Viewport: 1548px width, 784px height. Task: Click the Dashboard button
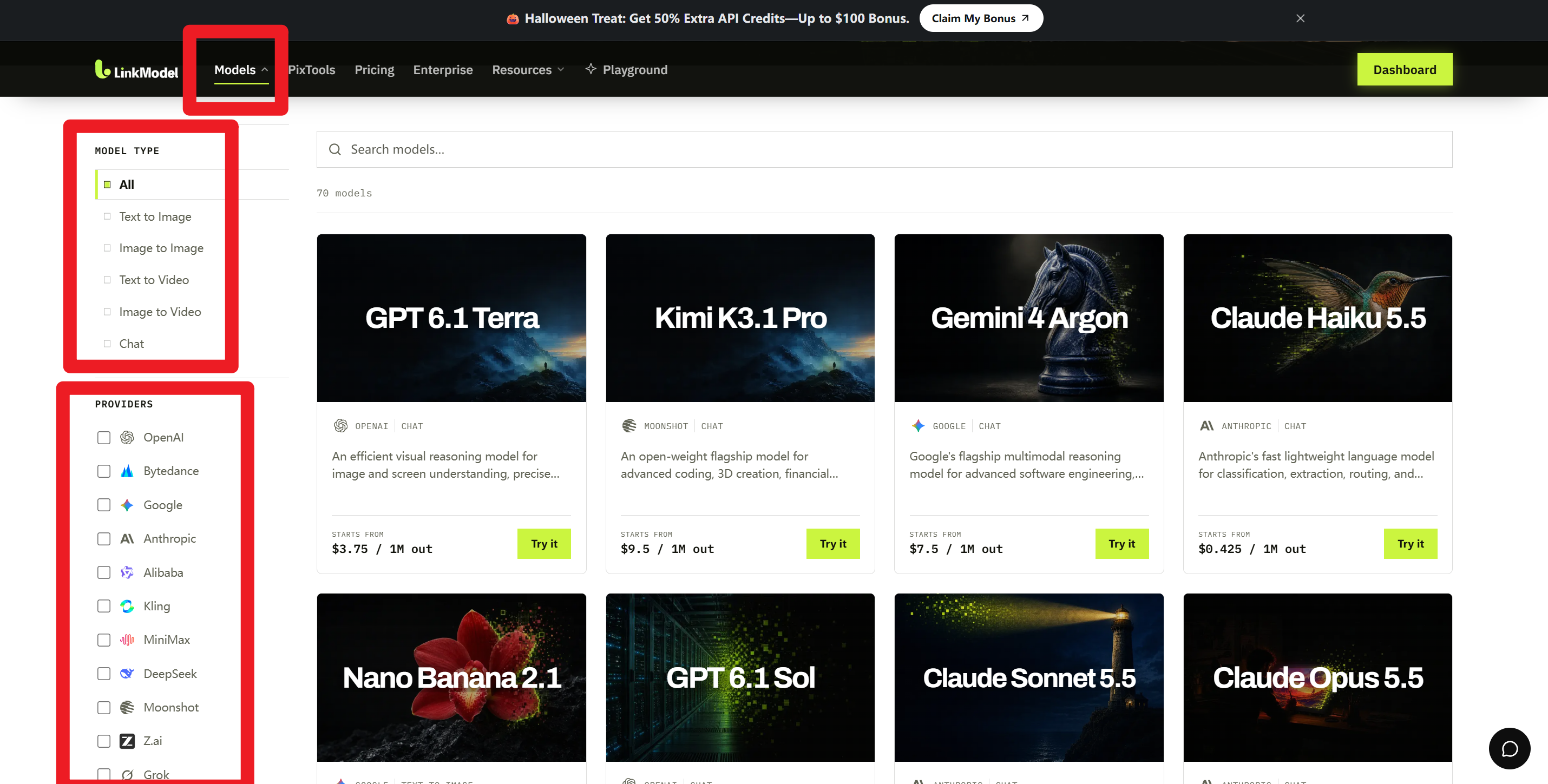[x=1405, y=70]
